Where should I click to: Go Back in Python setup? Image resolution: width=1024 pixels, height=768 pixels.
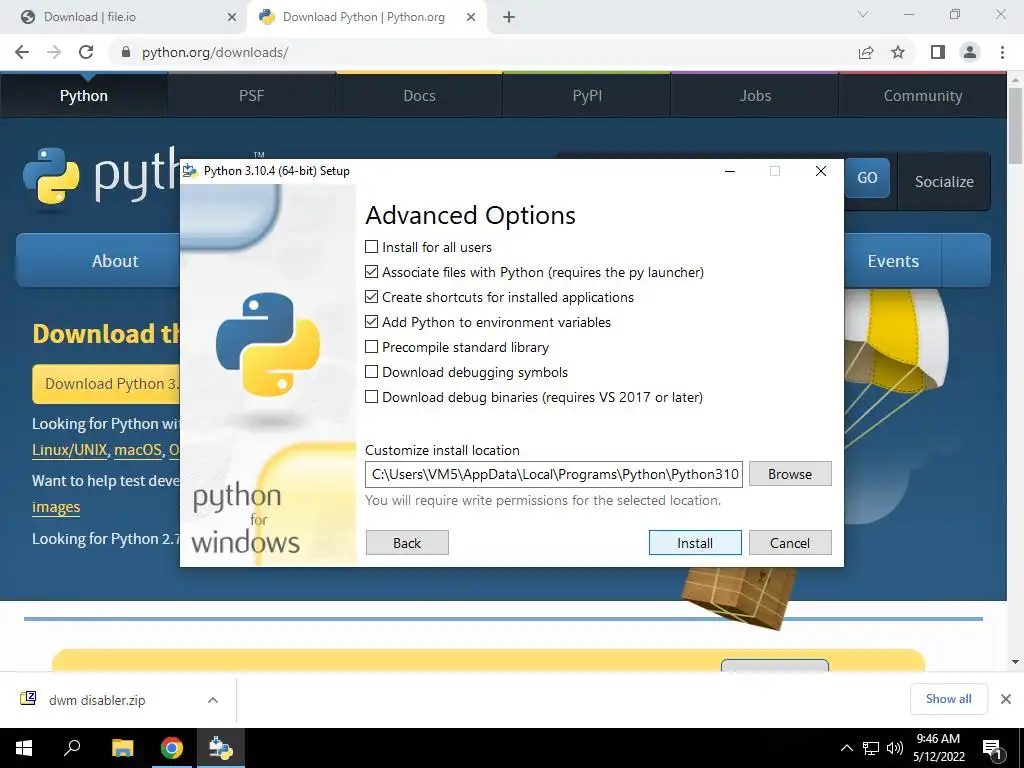click(407, 543)
